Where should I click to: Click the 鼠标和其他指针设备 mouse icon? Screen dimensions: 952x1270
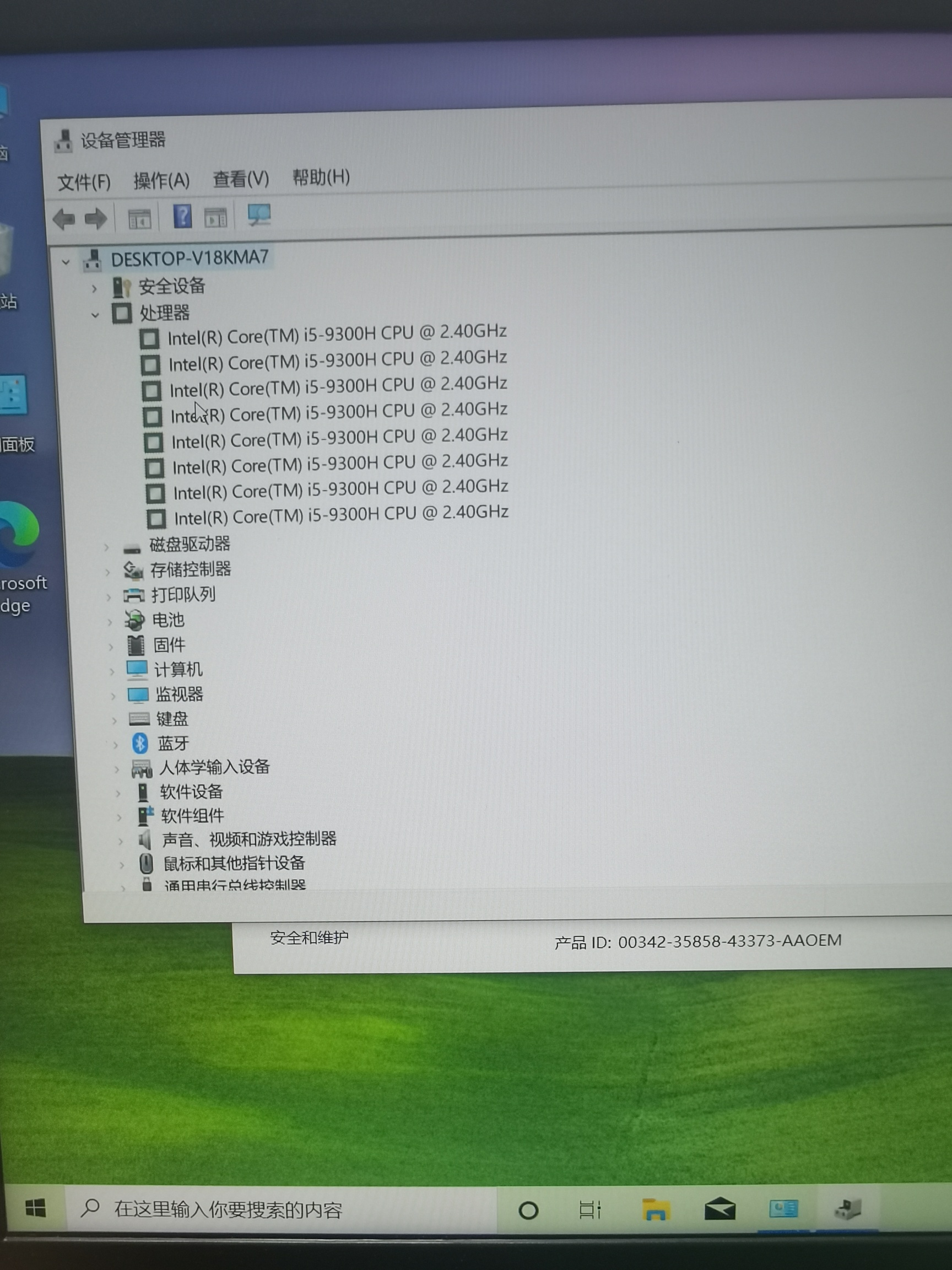147,864
